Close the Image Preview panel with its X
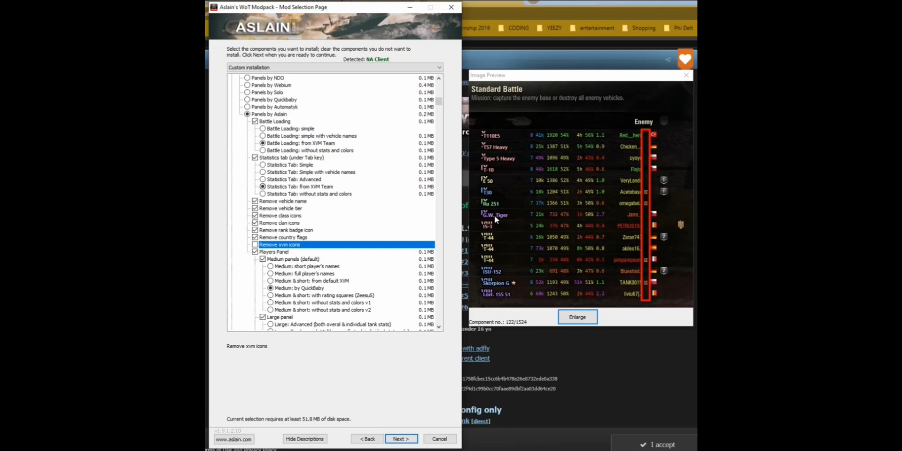The width and height of the screenshot is (902, 451). 686,75
